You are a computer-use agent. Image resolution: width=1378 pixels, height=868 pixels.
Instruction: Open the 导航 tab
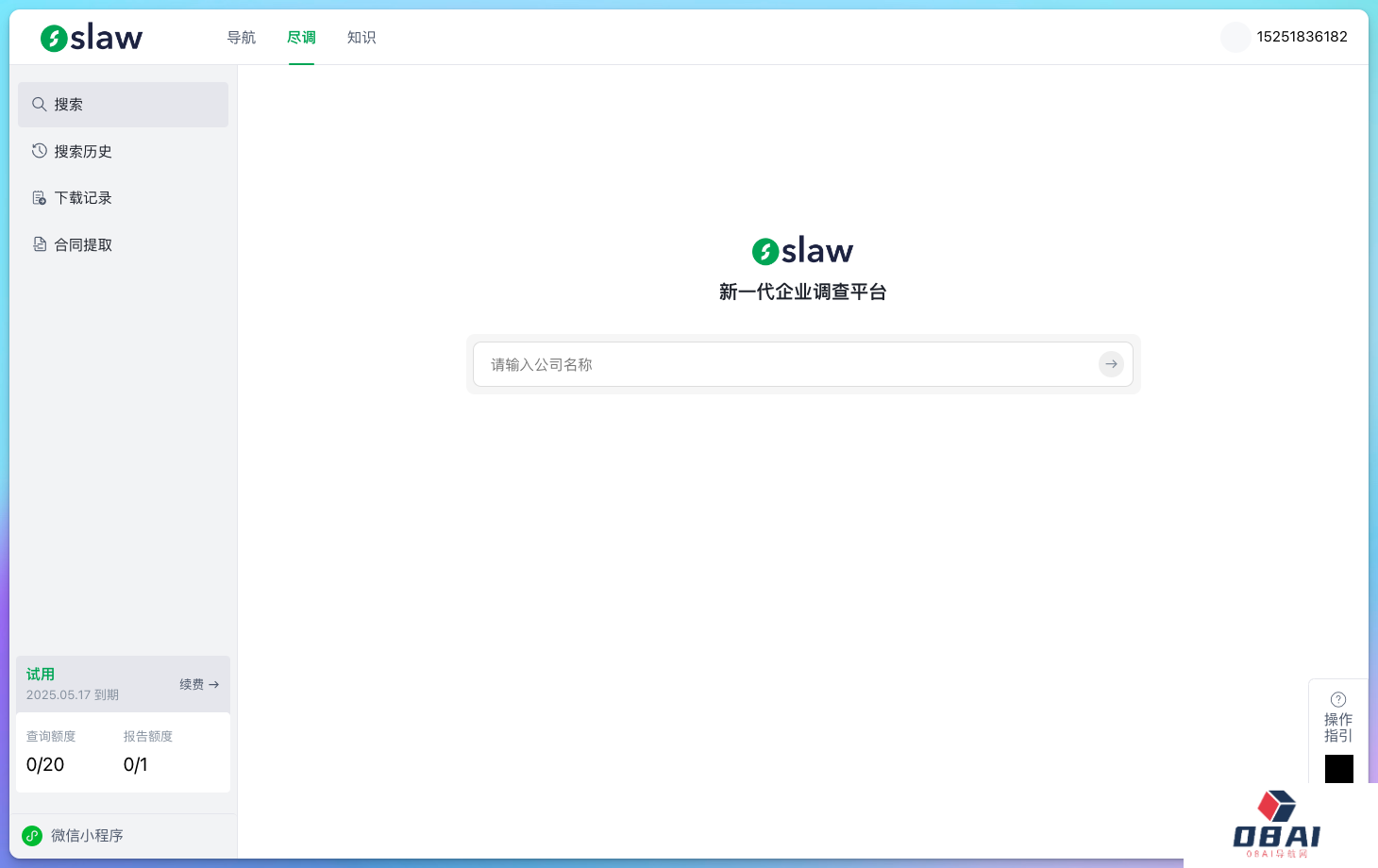(242, 38)
